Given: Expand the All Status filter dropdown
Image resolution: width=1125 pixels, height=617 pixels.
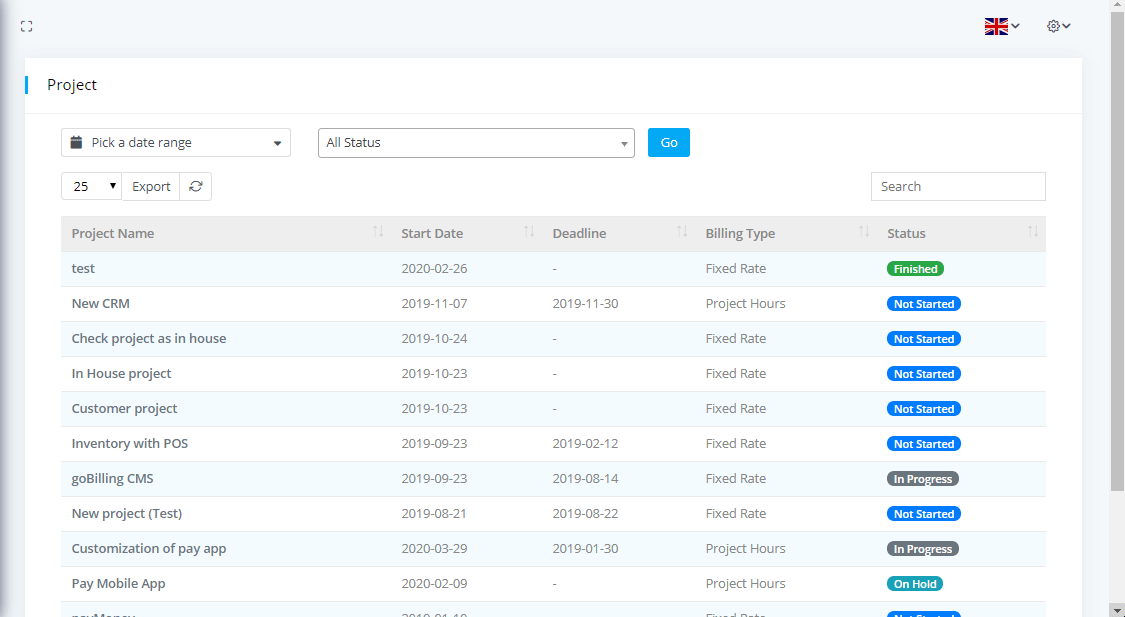Looking at the screenshot, I should click(x=476, y=143).
